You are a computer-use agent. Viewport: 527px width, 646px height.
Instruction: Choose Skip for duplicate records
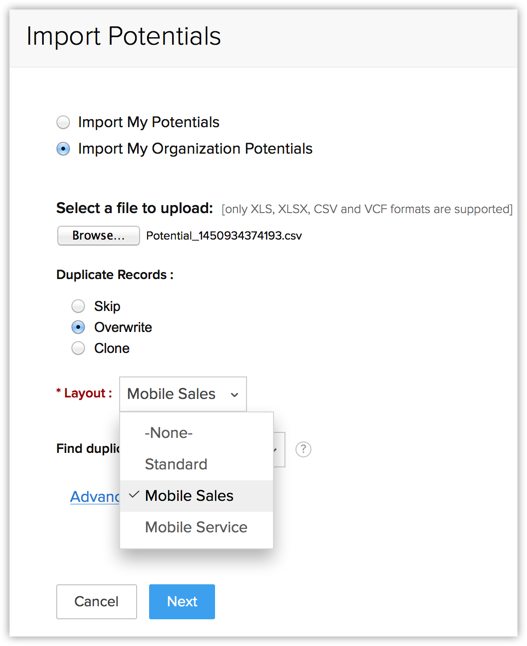pyautogui.click(x=78, y=306)
